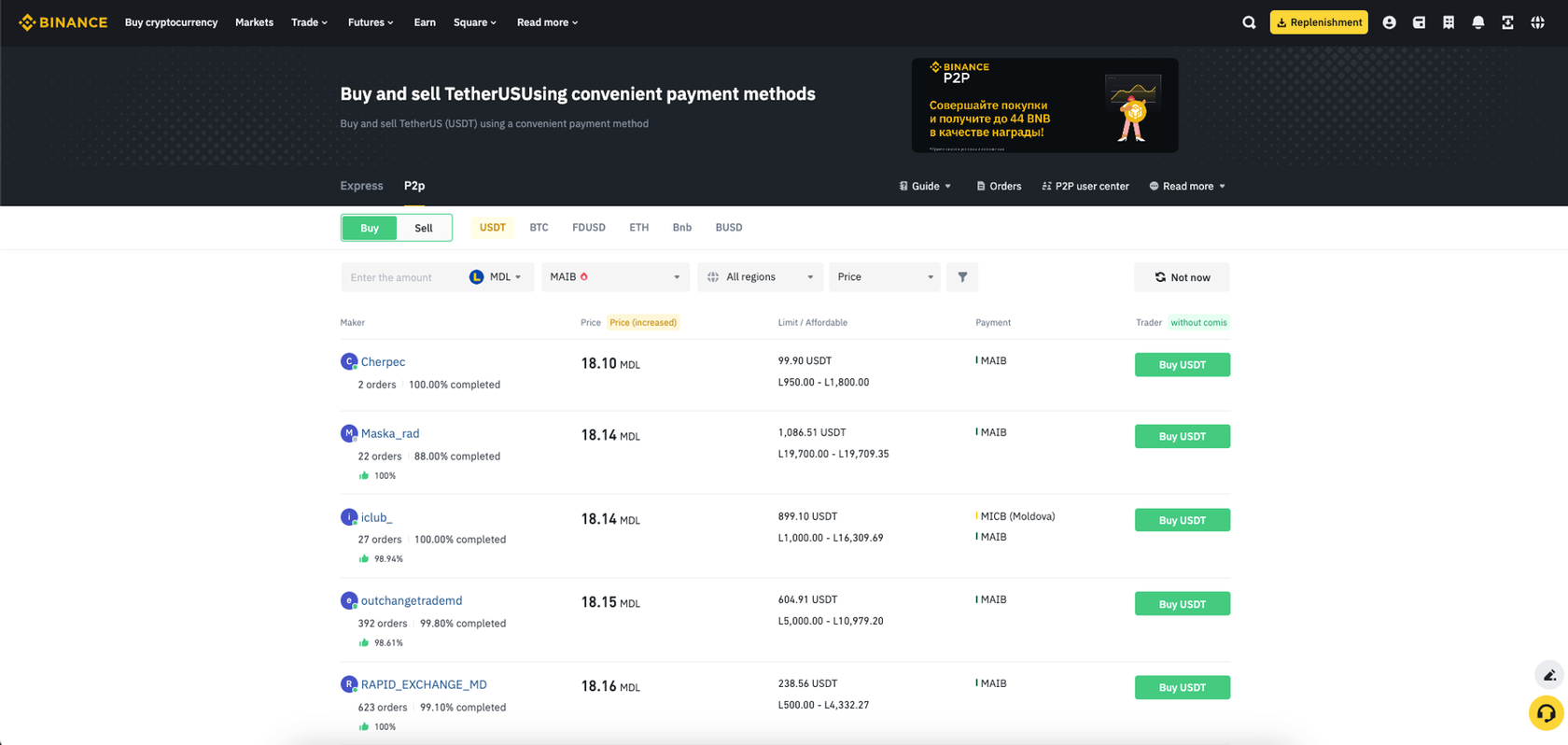Open the Not now refresh selector
This screenshot has width=1568, height=745.
1182,277
